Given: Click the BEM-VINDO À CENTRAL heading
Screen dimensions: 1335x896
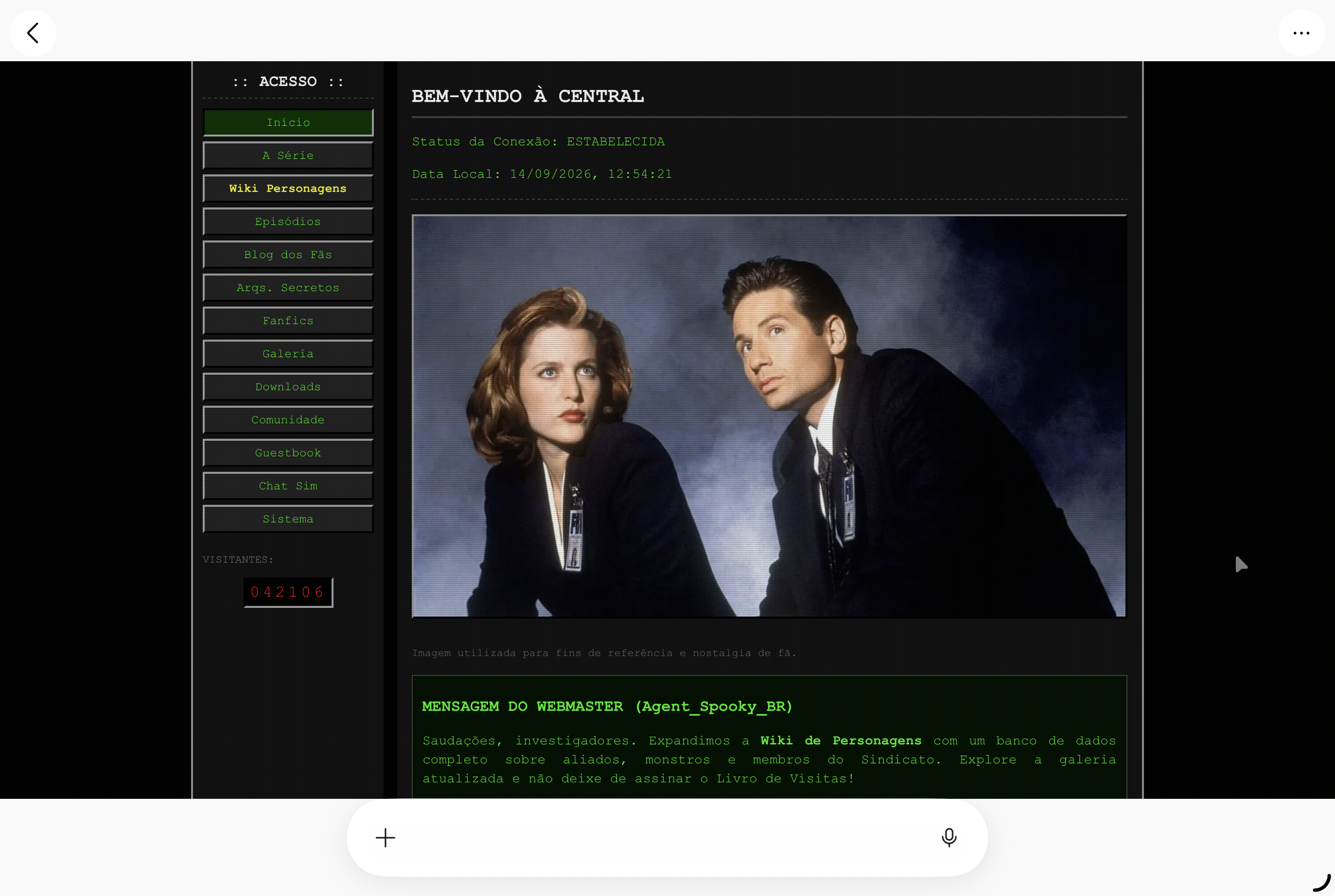Looking at the screenshot, I should coord(527,96).
